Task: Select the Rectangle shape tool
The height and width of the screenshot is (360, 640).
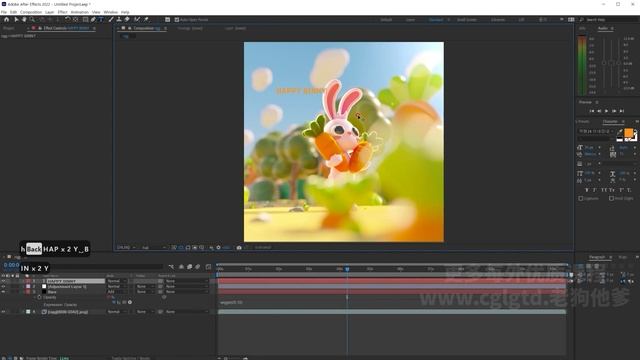Action: pos(85,19)
